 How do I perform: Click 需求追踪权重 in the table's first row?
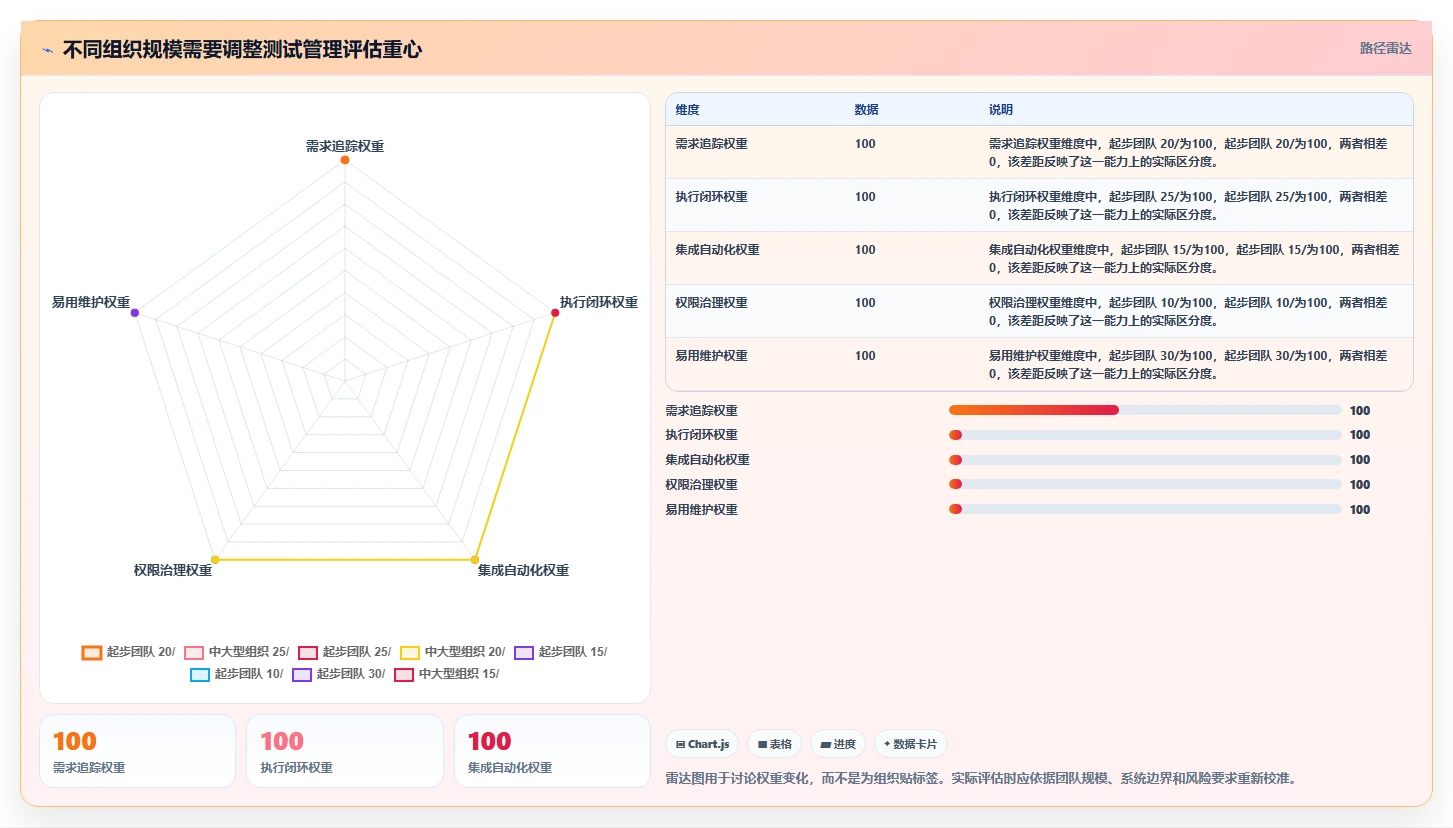(711, 144)
